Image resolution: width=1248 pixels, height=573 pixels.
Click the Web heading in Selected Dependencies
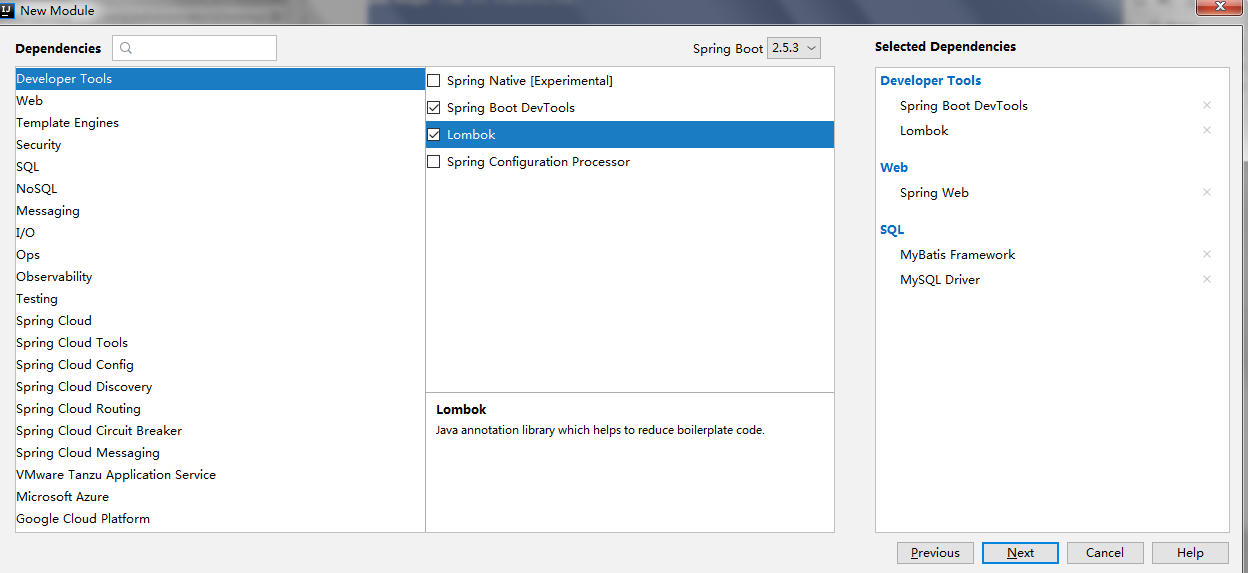point(894,167)
